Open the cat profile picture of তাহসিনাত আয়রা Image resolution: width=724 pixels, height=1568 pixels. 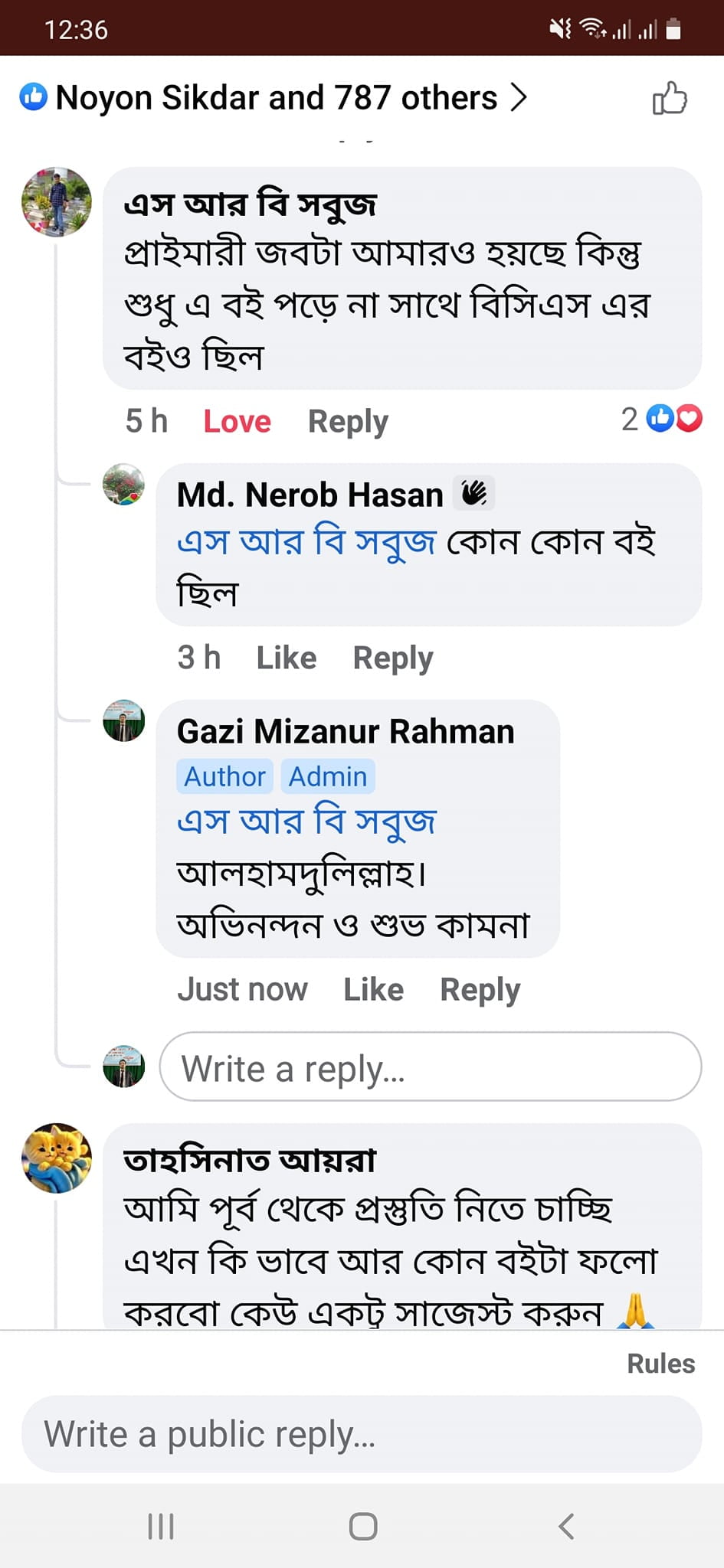(57, 1158)
